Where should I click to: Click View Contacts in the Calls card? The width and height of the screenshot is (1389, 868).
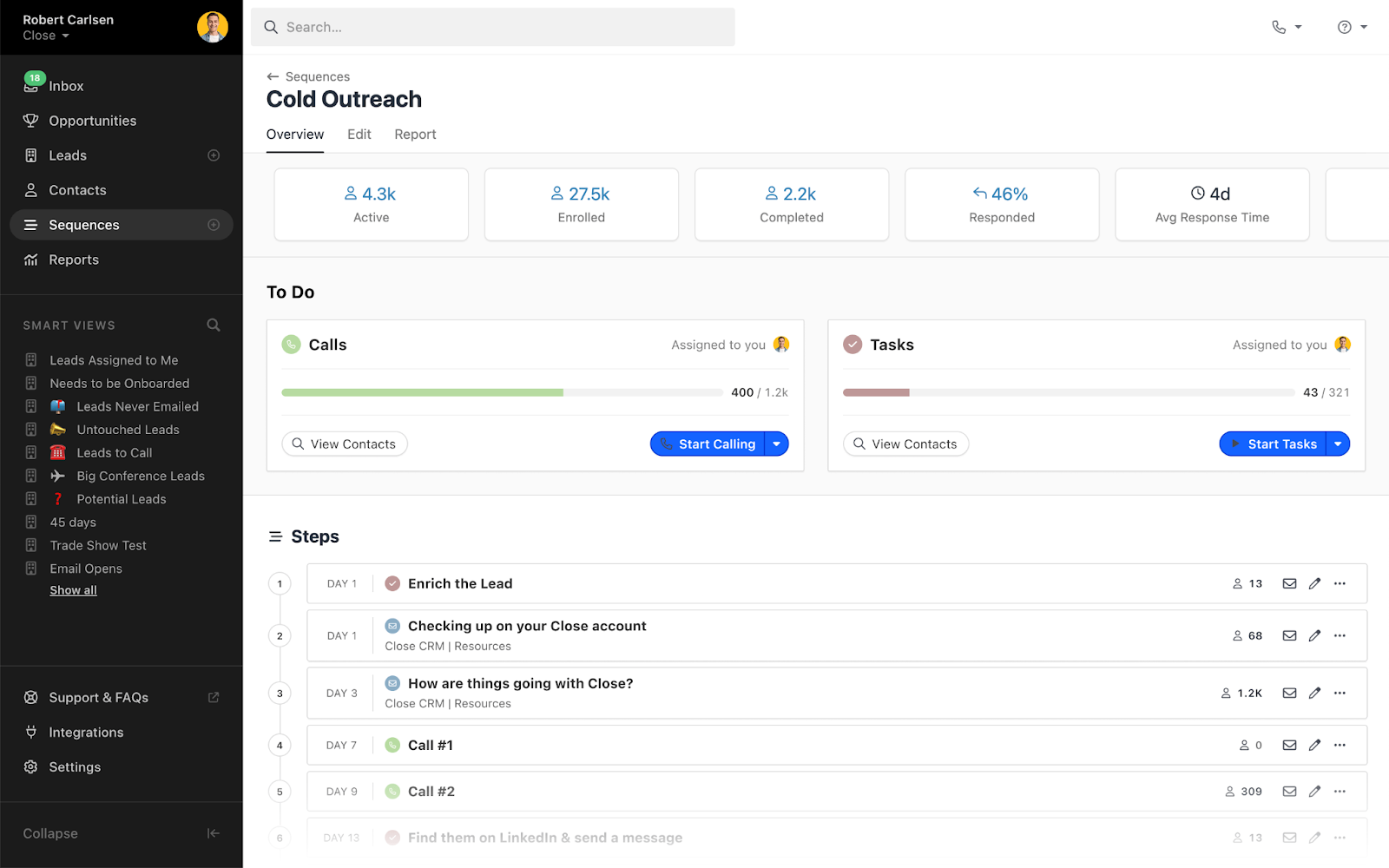click(344, 444)
